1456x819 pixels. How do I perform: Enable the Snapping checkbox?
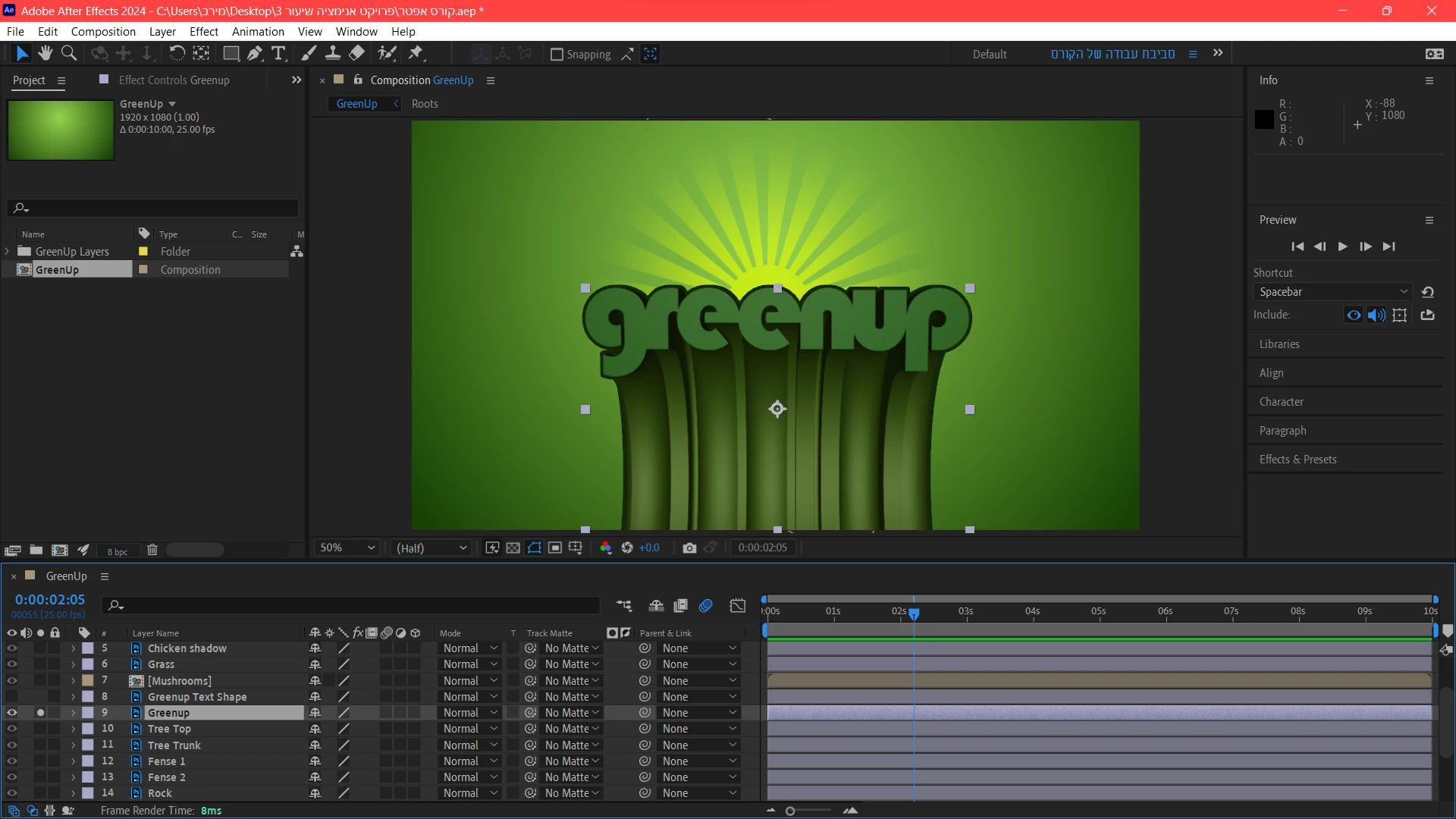(x=557, y=55)
